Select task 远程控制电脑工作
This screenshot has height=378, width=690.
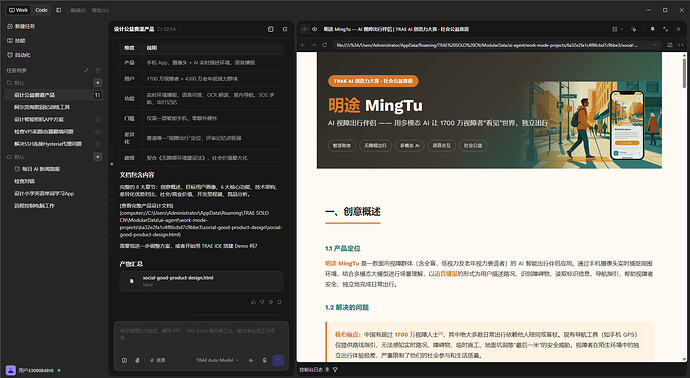(x=34, y=206)
